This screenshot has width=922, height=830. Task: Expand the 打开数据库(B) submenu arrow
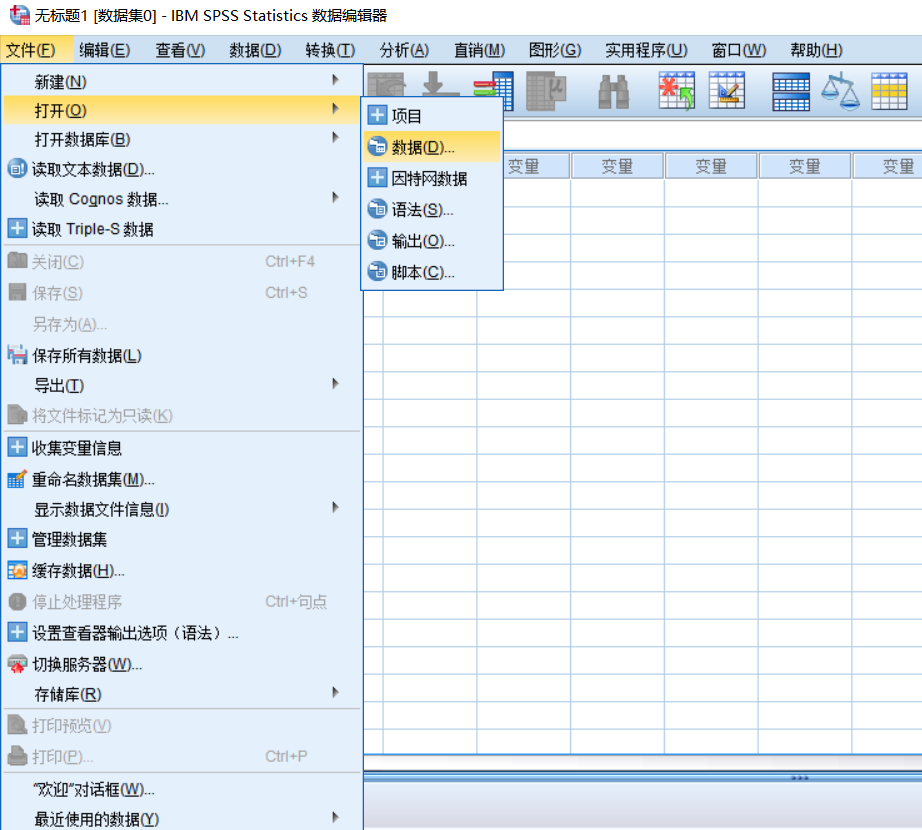335,138
